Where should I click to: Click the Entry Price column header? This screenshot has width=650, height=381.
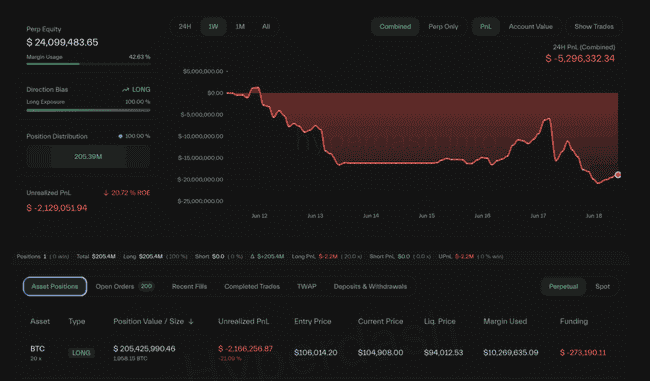[x=313, y=321]
